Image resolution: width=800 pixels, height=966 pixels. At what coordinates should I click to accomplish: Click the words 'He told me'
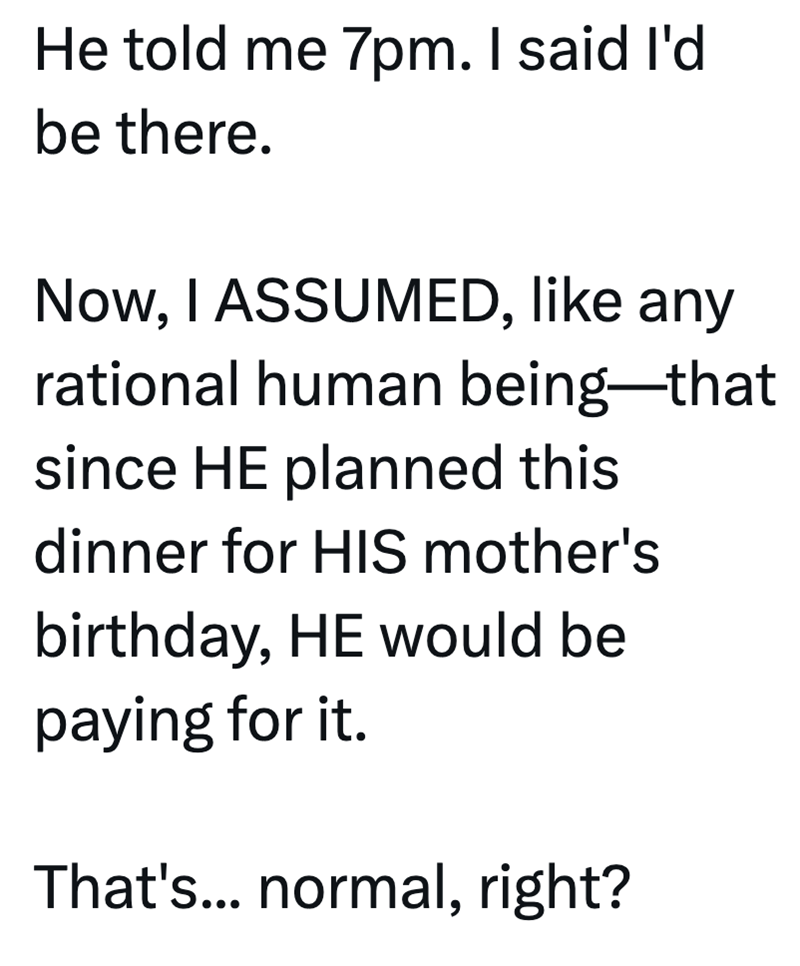coord(158,55)
